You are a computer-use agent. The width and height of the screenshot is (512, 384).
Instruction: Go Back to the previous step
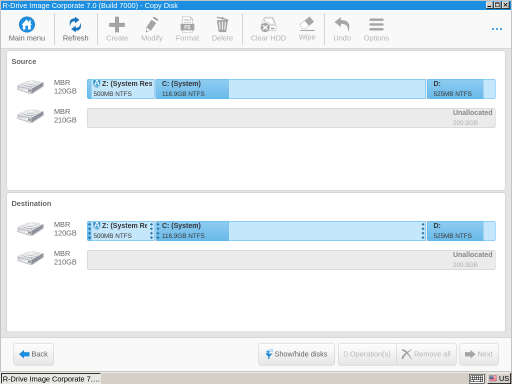(x=33, y=354)
